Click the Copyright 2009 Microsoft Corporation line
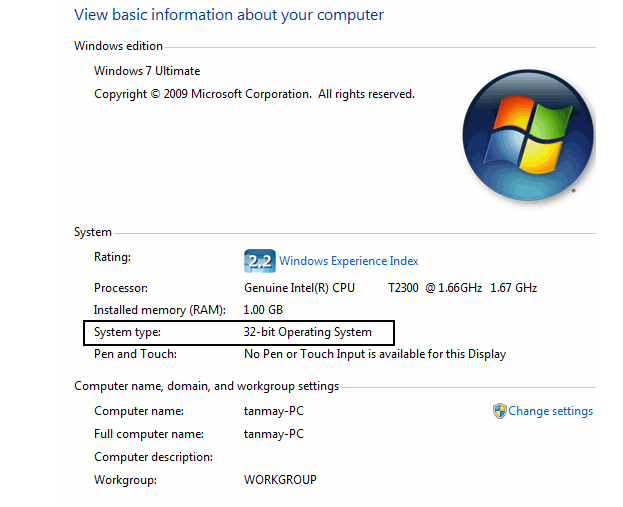This screenshot has width=623, height=507. pyautogui.click(x=254, y=94)
